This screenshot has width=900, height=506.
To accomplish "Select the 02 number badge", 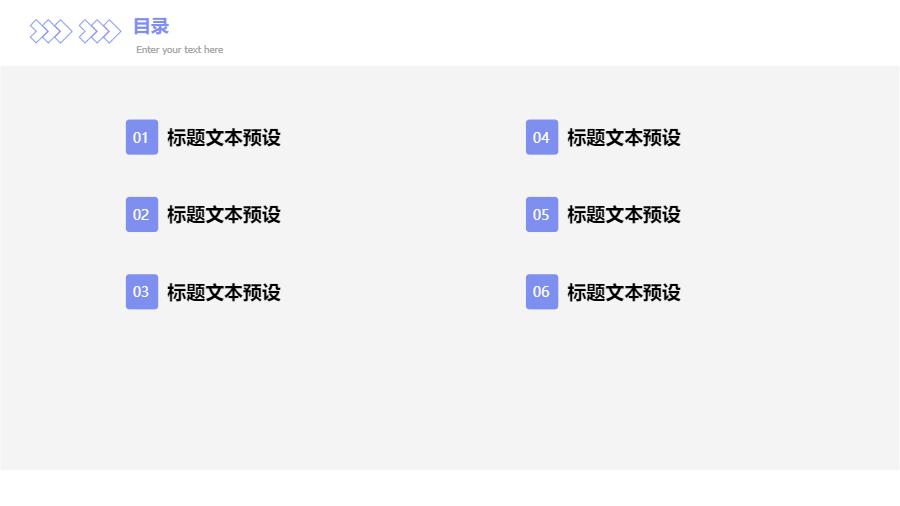I will [141, 214].
